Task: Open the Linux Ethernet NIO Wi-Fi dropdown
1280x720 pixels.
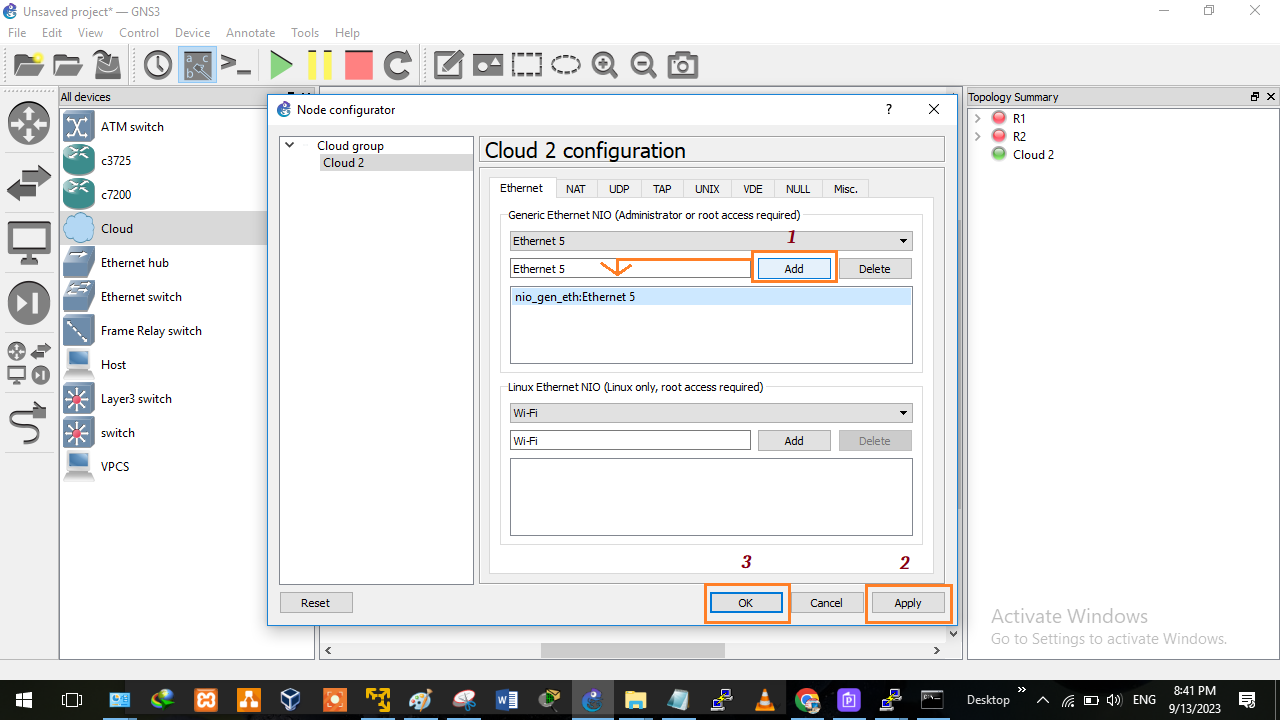Action: coord(710,413)
